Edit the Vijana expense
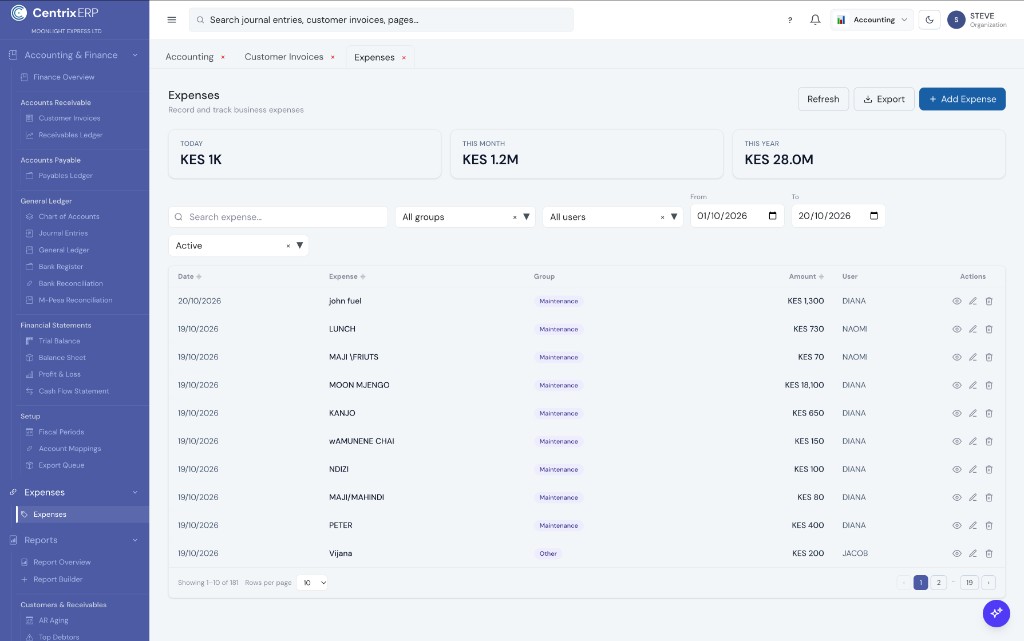 pyautogui.click(x=972, y=554)
